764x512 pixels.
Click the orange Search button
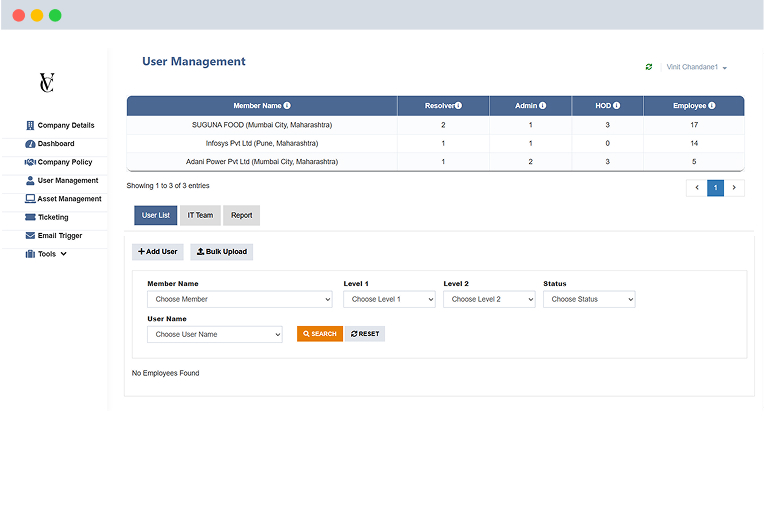tap(320, 334)
